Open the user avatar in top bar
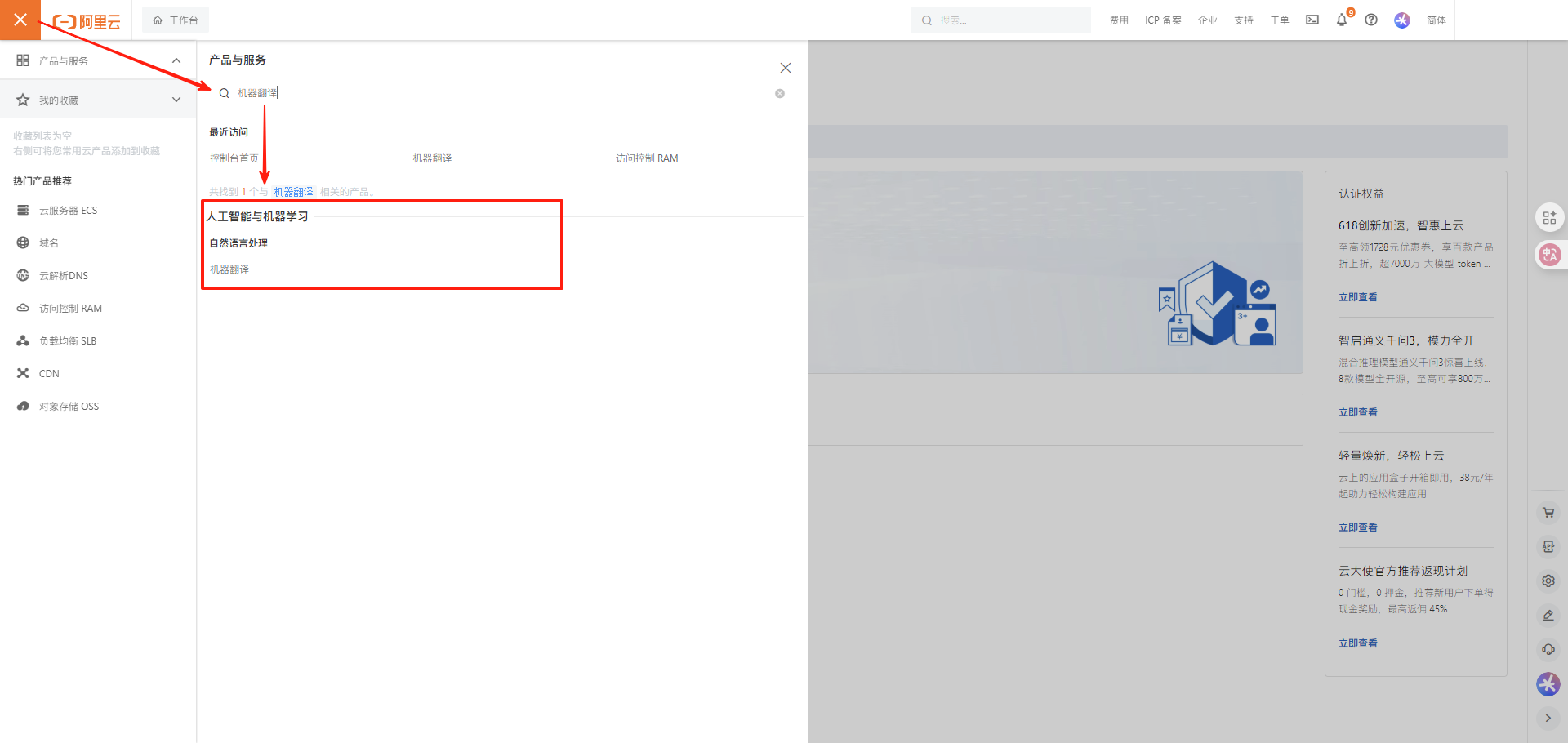1568x743 pixels. (1402, 20)
